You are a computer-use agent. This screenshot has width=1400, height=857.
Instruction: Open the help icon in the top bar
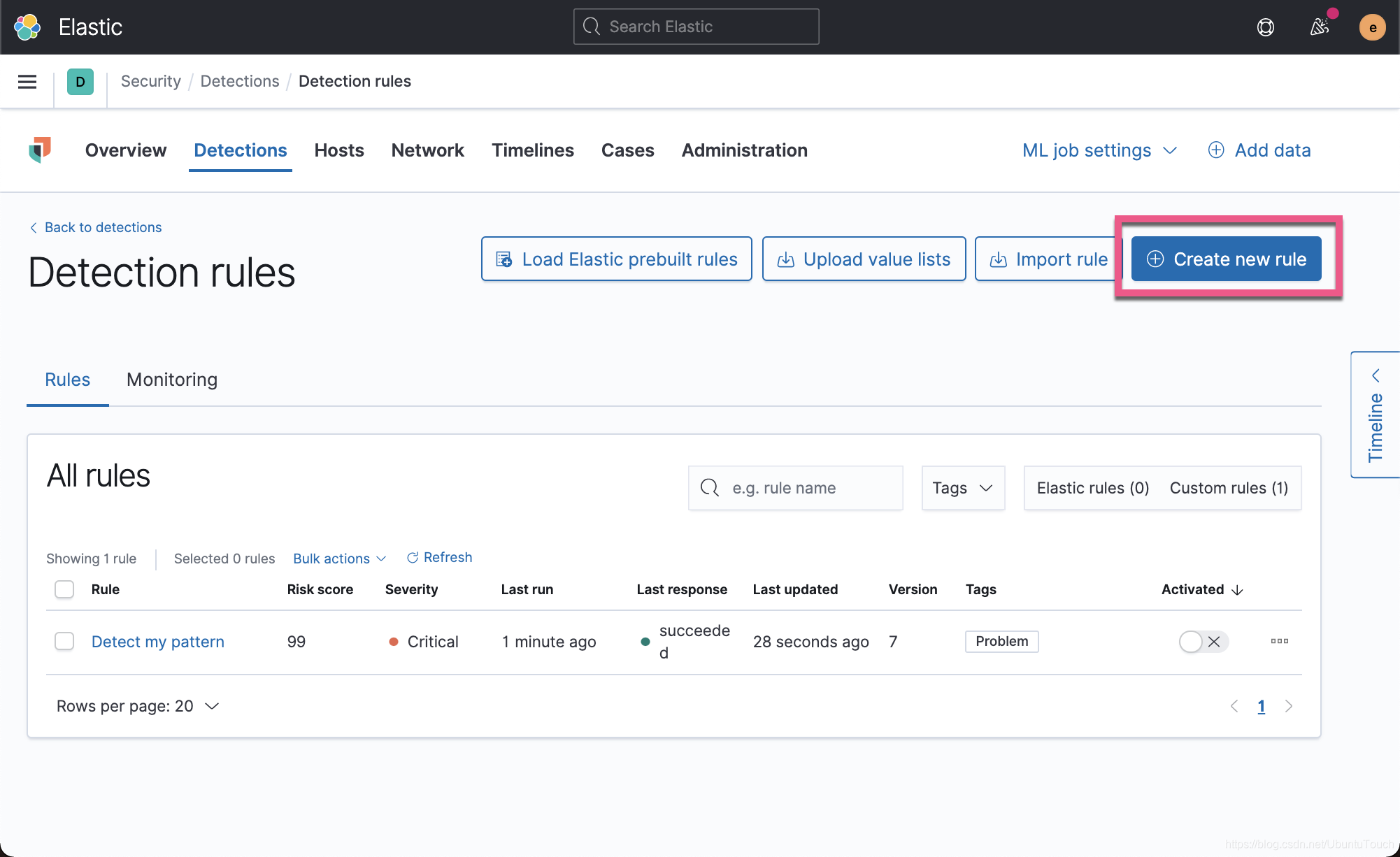1265,27
